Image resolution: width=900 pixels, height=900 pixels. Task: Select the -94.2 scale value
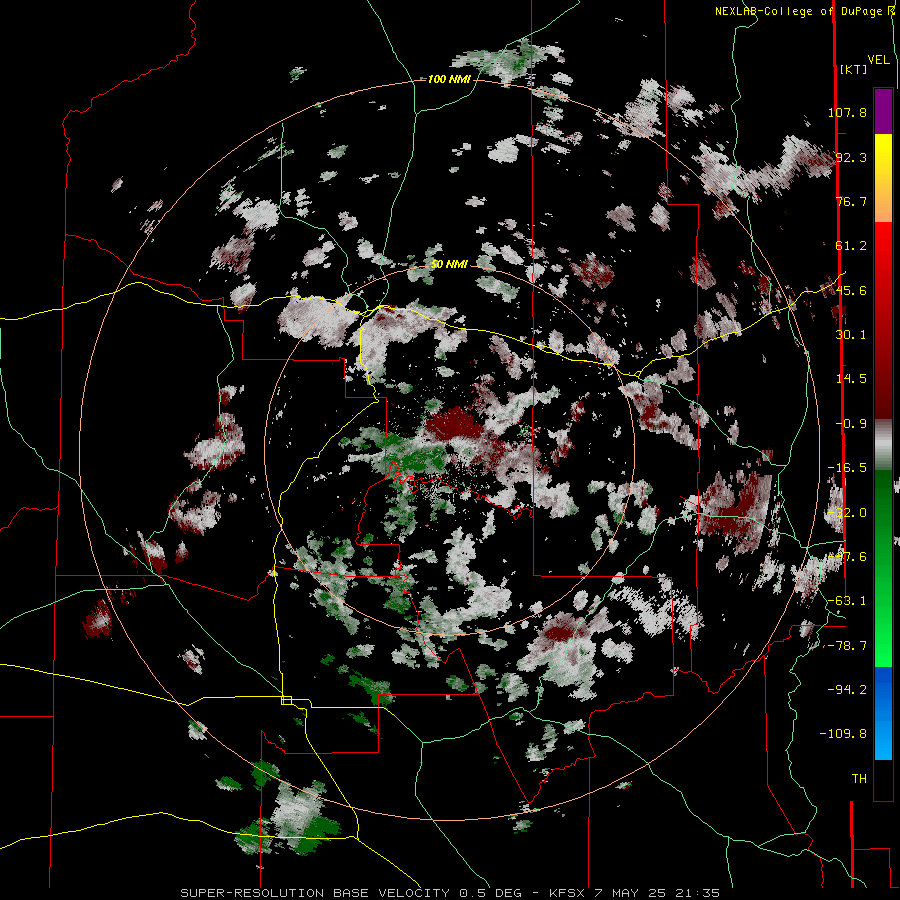(x=847, y=689)
